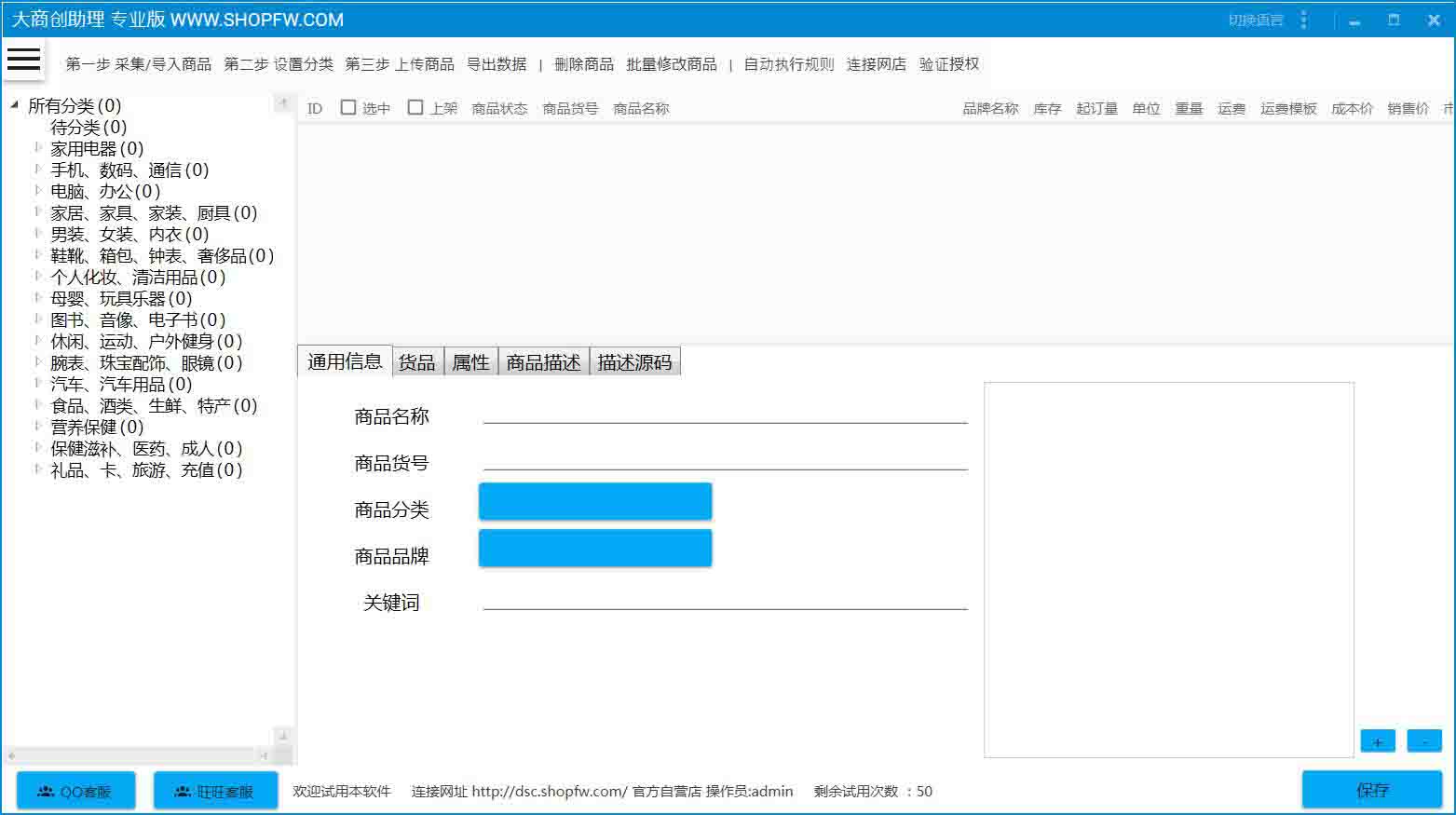Open the 商品分类 dropdown

point(595,501)
